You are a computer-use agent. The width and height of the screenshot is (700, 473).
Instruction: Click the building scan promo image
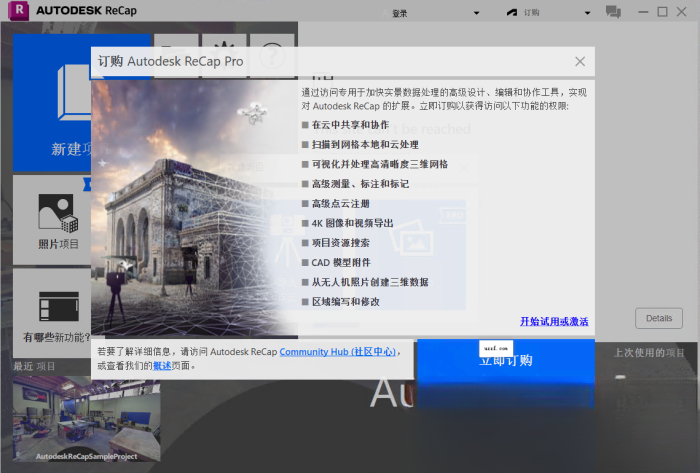195,207
